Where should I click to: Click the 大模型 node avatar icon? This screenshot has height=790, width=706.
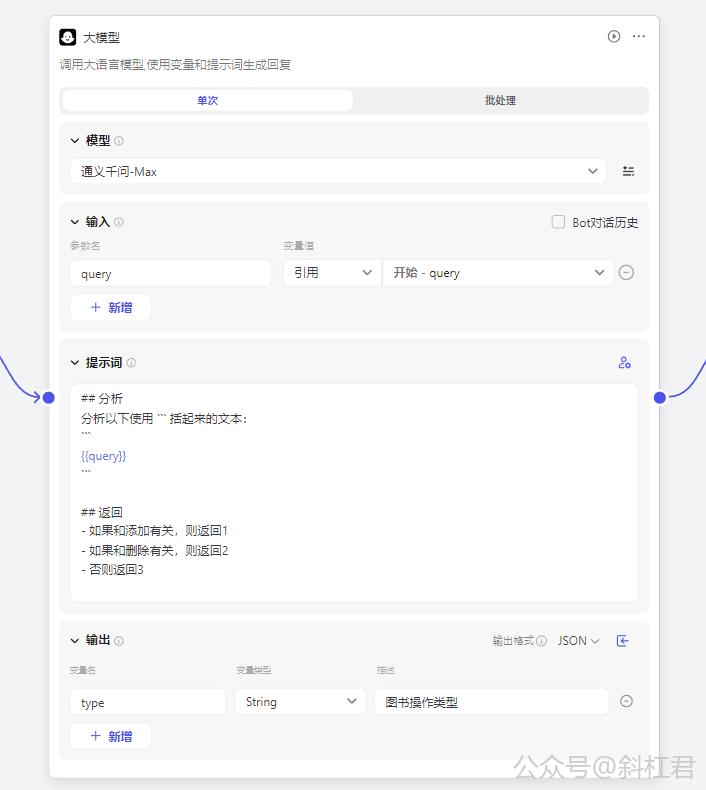click(68, 37)
